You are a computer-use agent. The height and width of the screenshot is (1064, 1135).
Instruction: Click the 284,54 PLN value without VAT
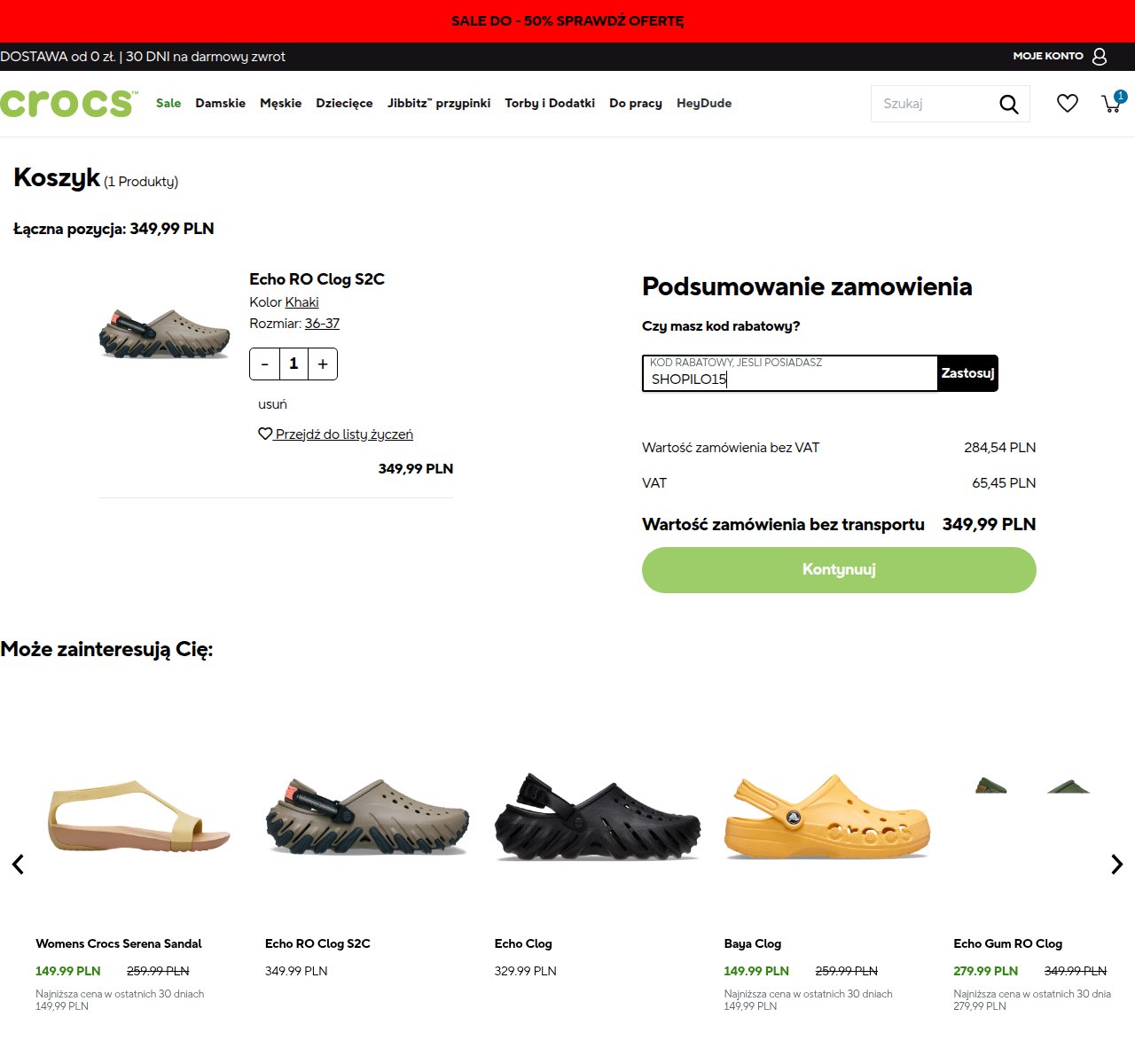(x=1000, y=448)
